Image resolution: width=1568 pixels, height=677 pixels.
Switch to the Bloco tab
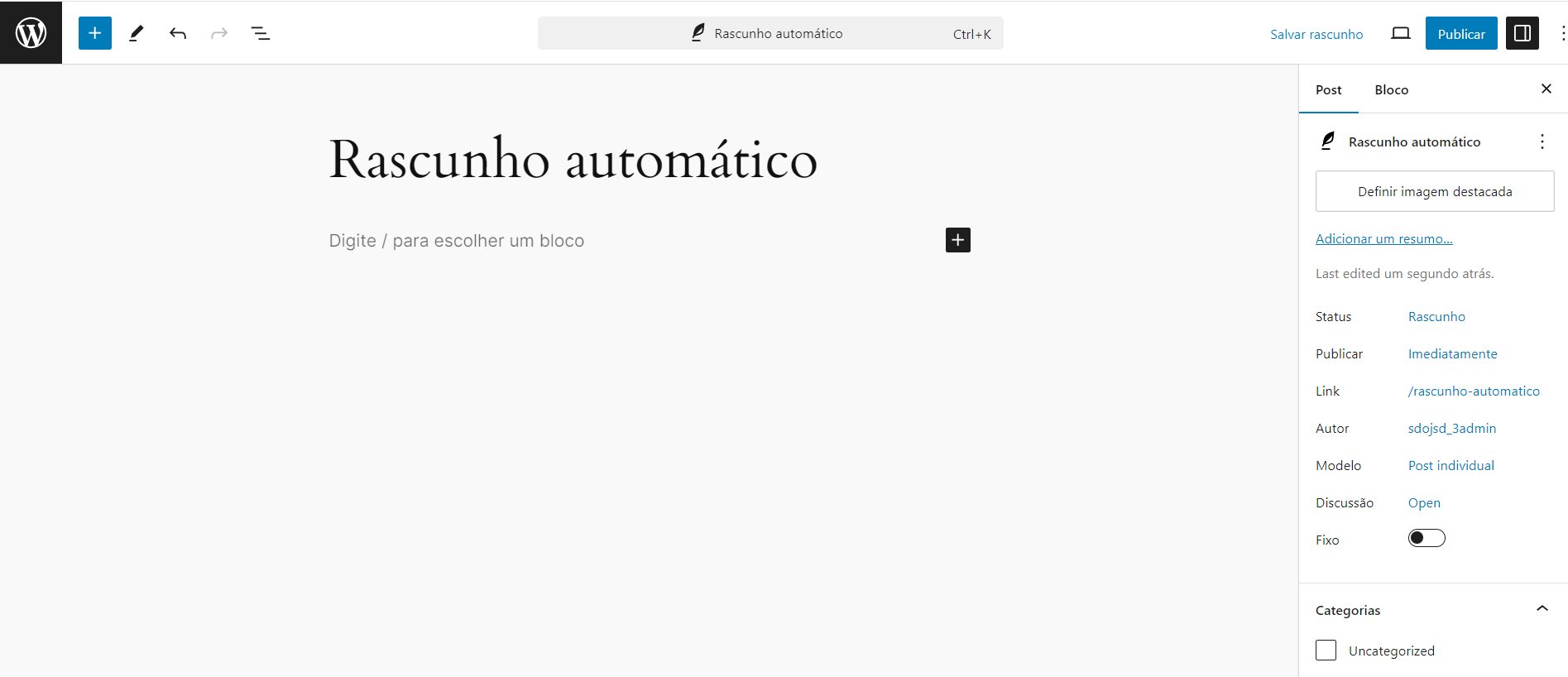1391,90
